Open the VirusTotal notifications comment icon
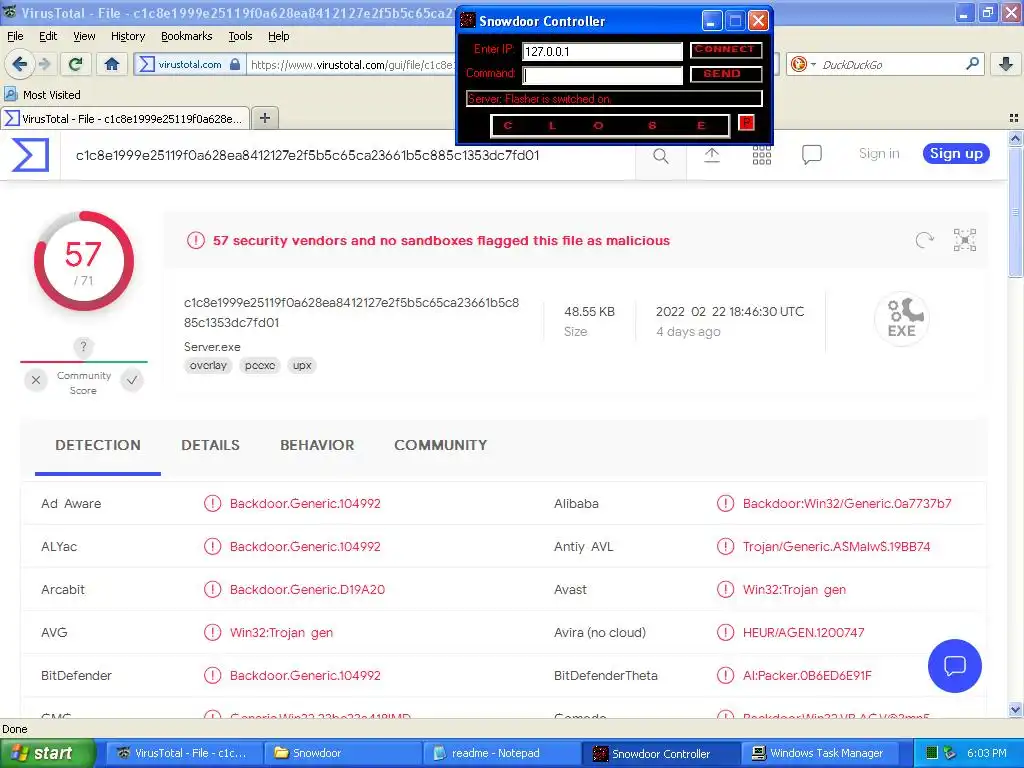Screen dimensions: 1024x768 [812, 155]
